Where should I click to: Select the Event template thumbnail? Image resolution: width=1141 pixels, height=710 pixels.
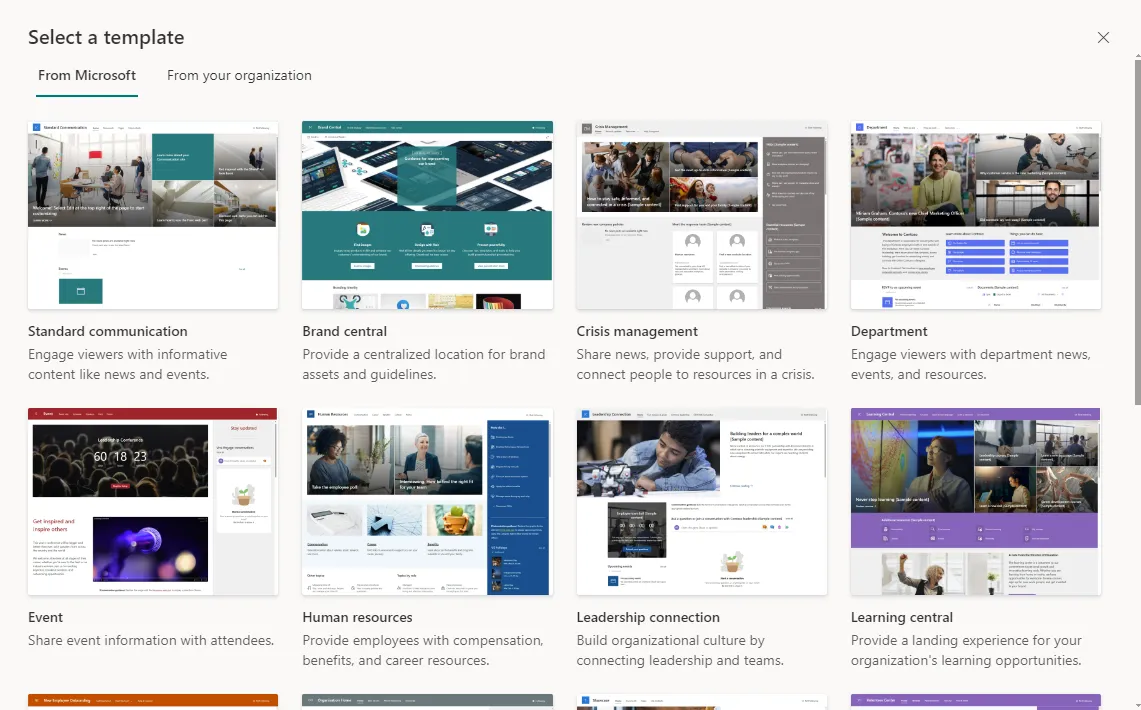coord(153,502)
